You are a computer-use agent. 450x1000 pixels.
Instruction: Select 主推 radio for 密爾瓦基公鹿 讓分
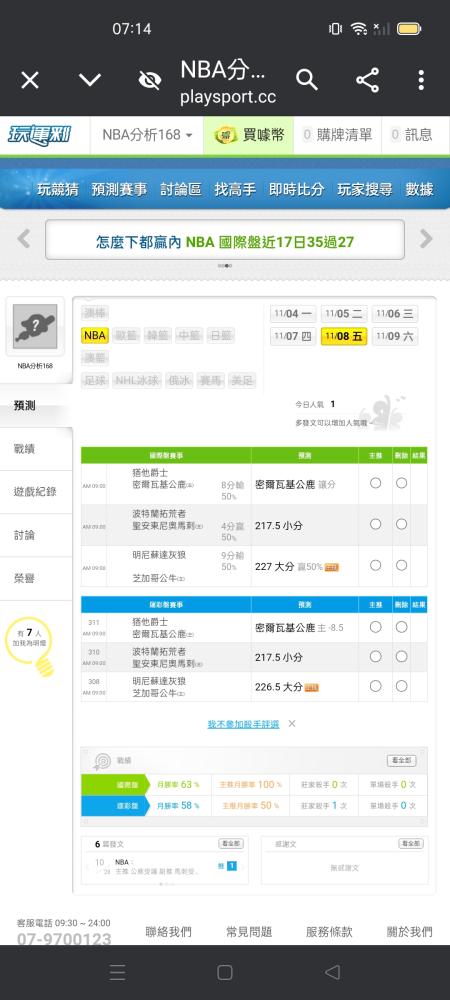[375, 483]
